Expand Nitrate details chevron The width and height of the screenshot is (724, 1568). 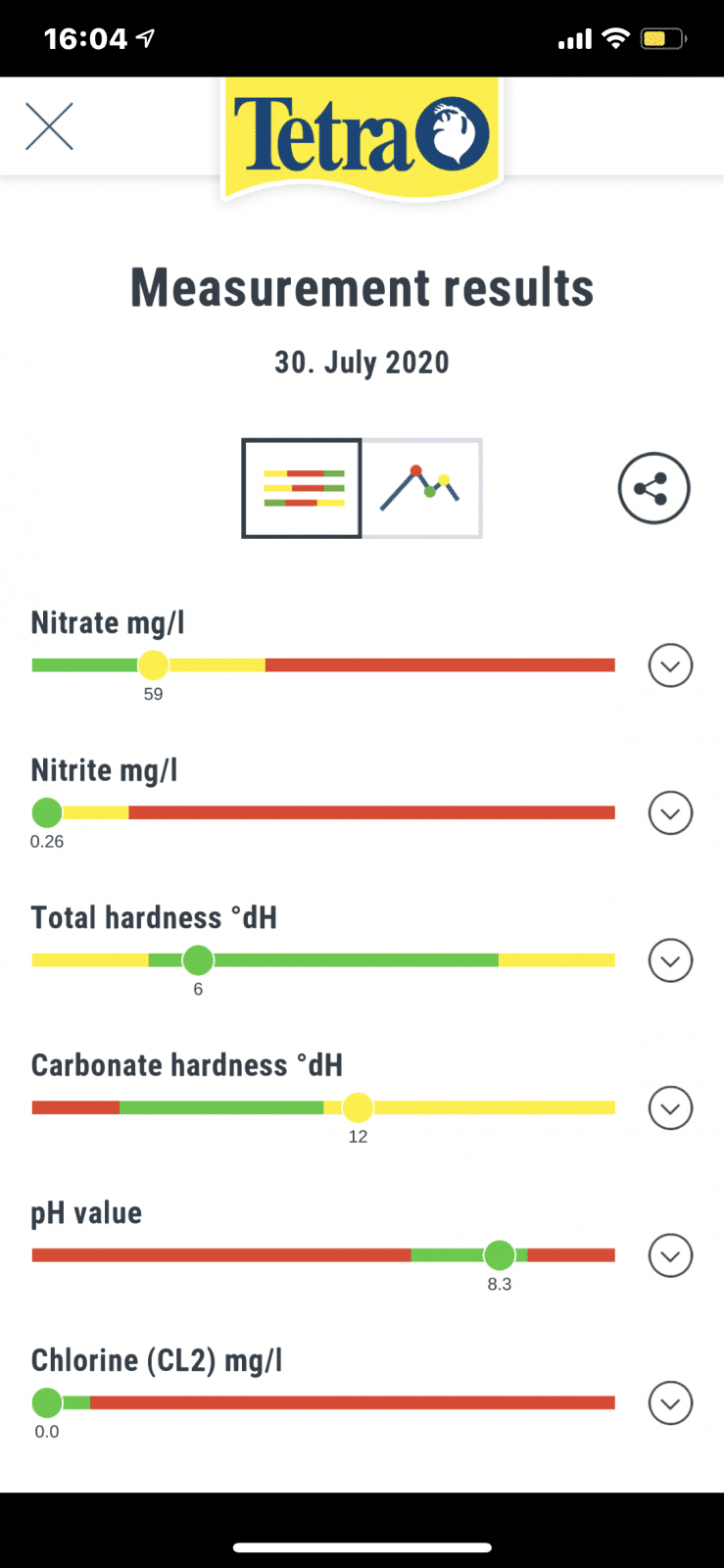click(671, 665)
